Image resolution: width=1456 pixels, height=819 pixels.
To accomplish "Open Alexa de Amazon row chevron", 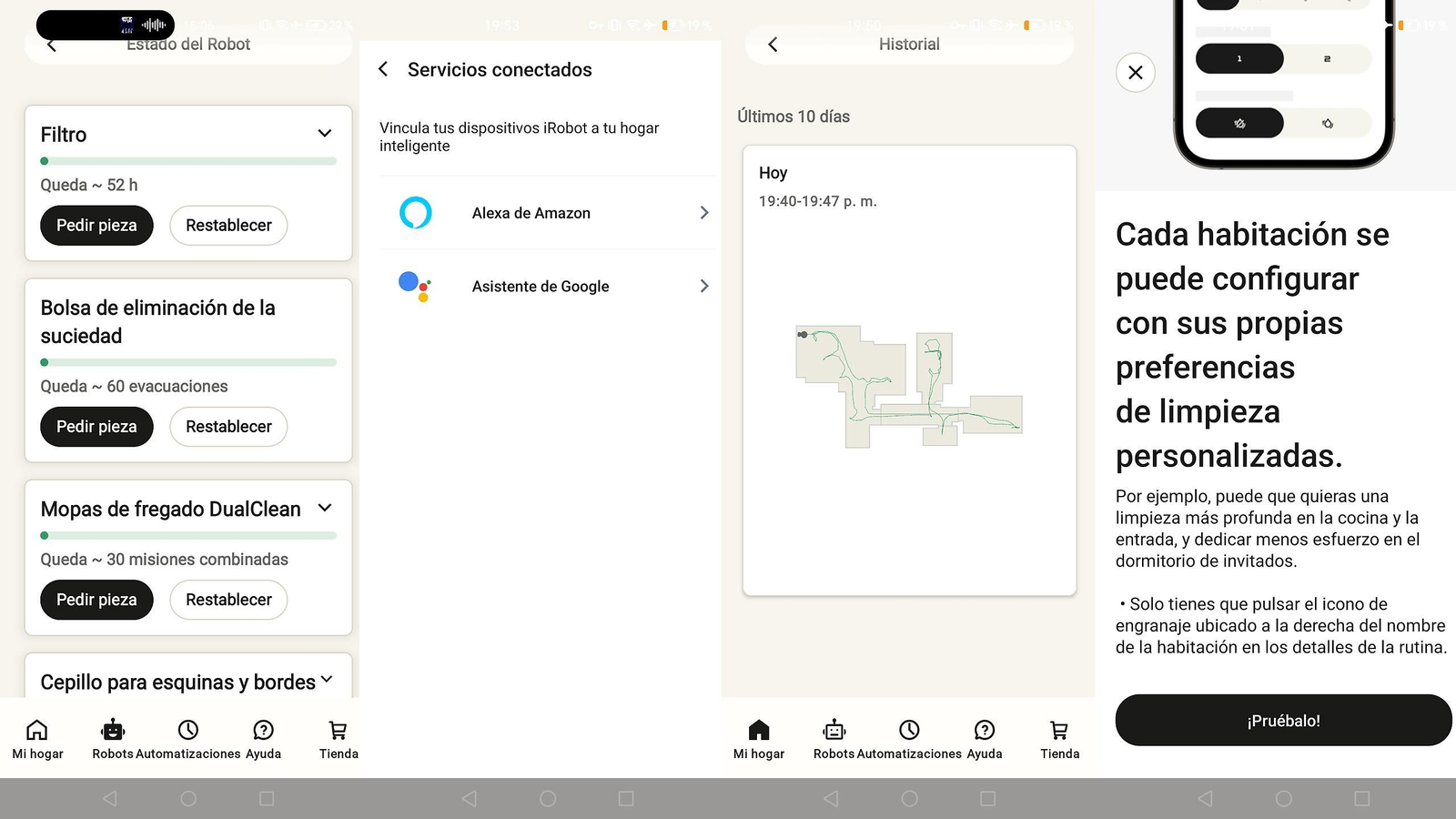I will (x=703, y=213).
